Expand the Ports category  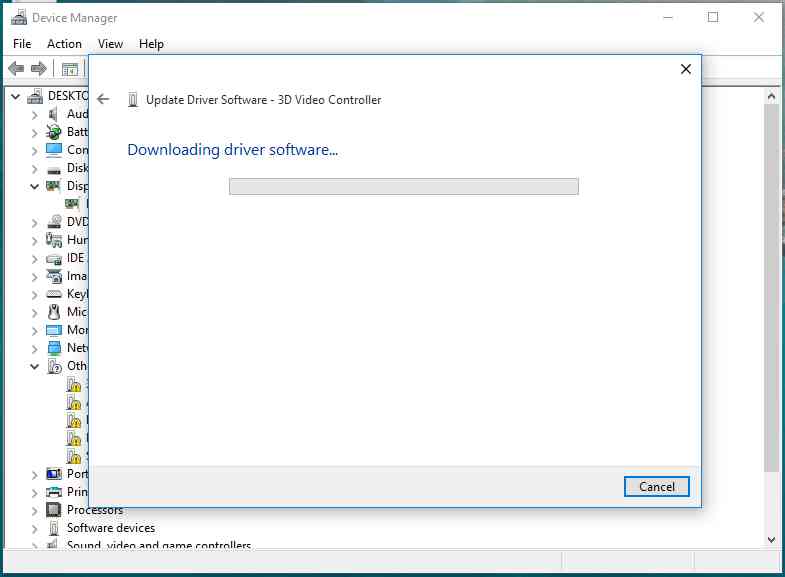[34, 475]
